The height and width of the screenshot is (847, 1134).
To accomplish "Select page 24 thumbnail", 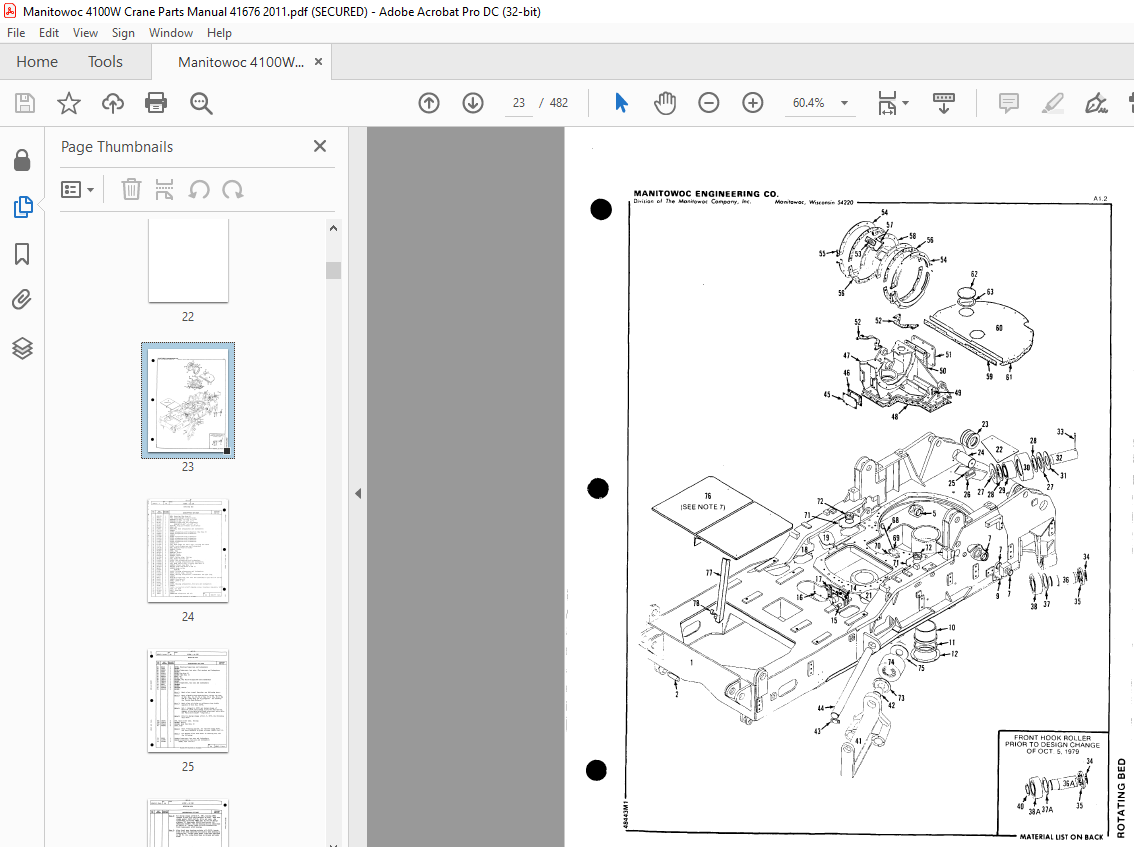I will (188, 550).
